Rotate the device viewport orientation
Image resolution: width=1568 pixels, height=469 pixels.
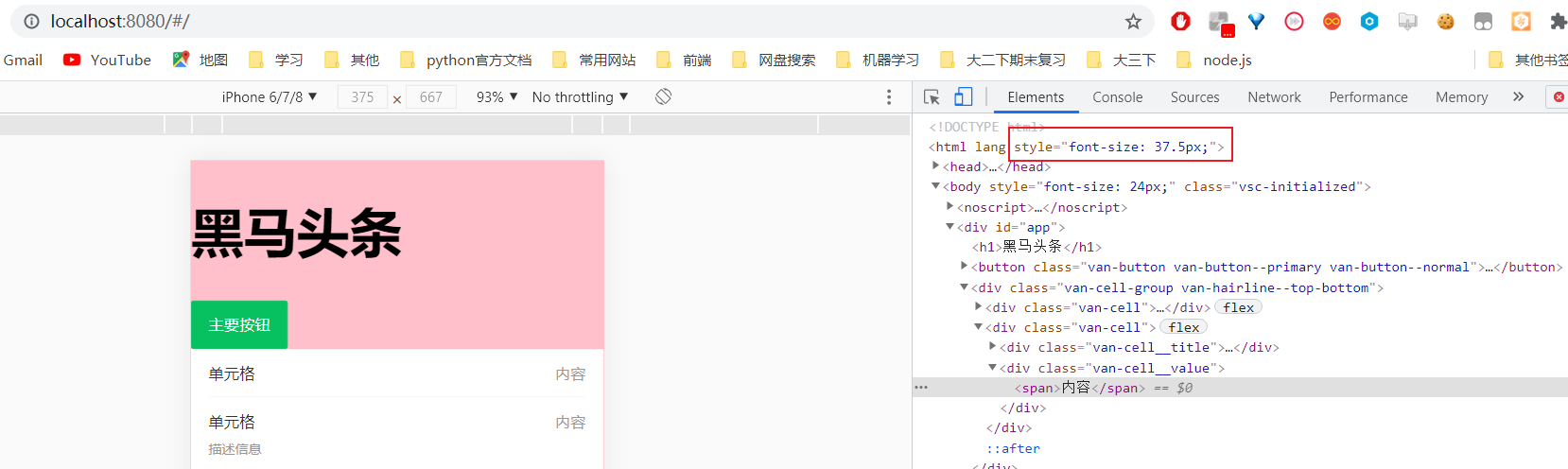tap(663, 96)
